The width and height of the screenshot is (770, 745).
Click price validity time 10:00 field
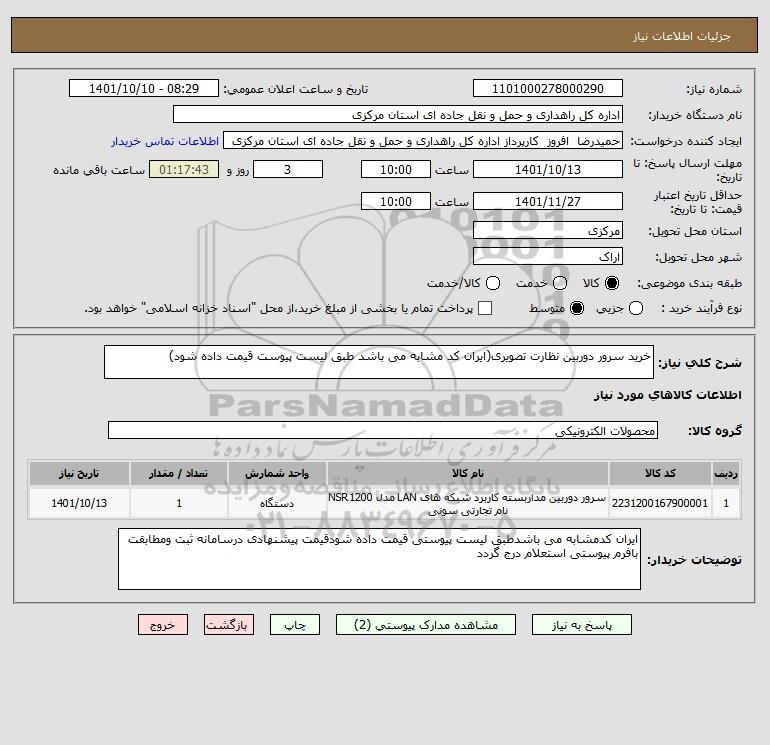coord(396,201)
